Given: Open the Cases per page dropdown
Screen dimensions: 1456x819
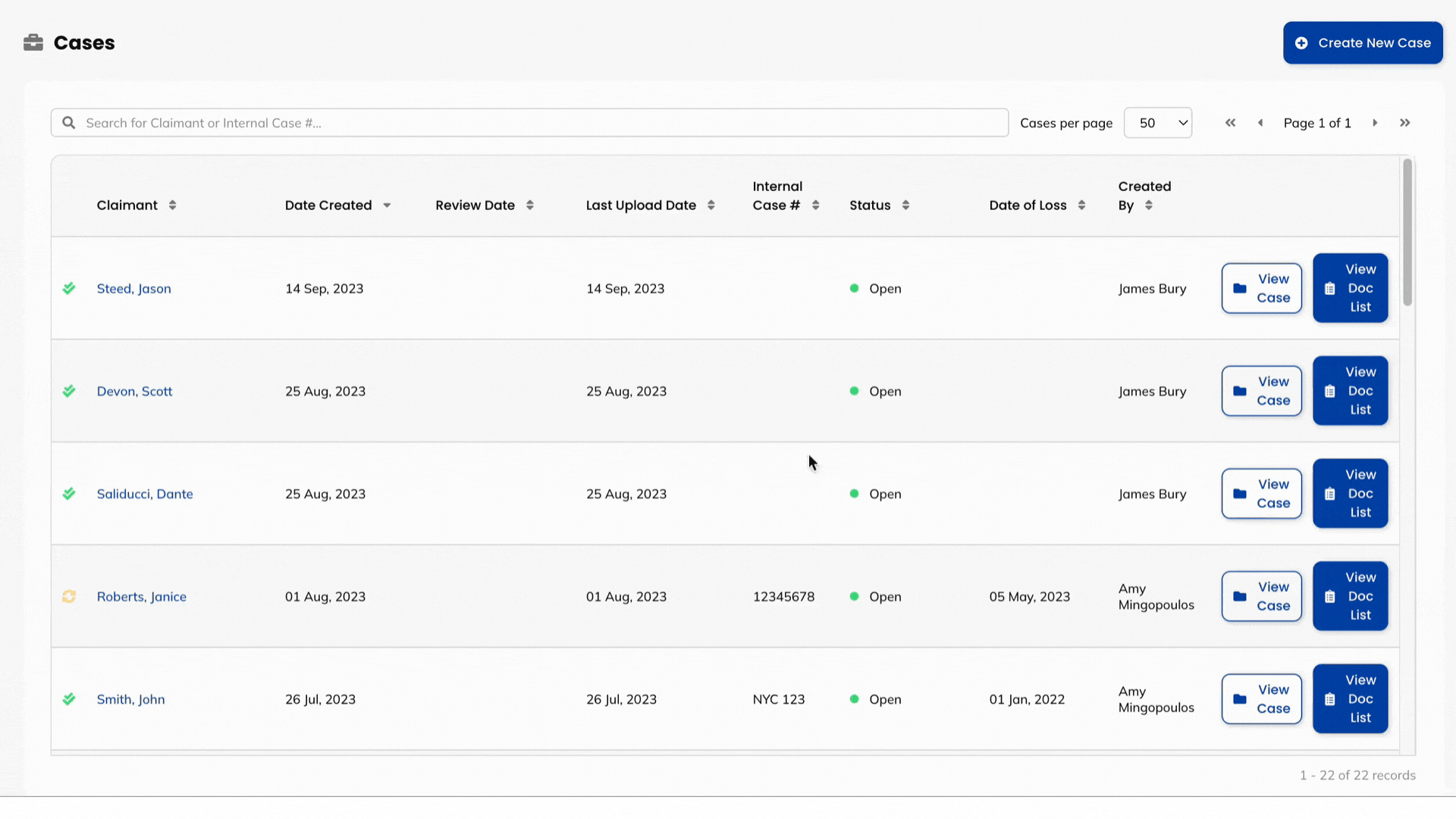Looking at the screenshot, I should click(x=1158, y=122).
